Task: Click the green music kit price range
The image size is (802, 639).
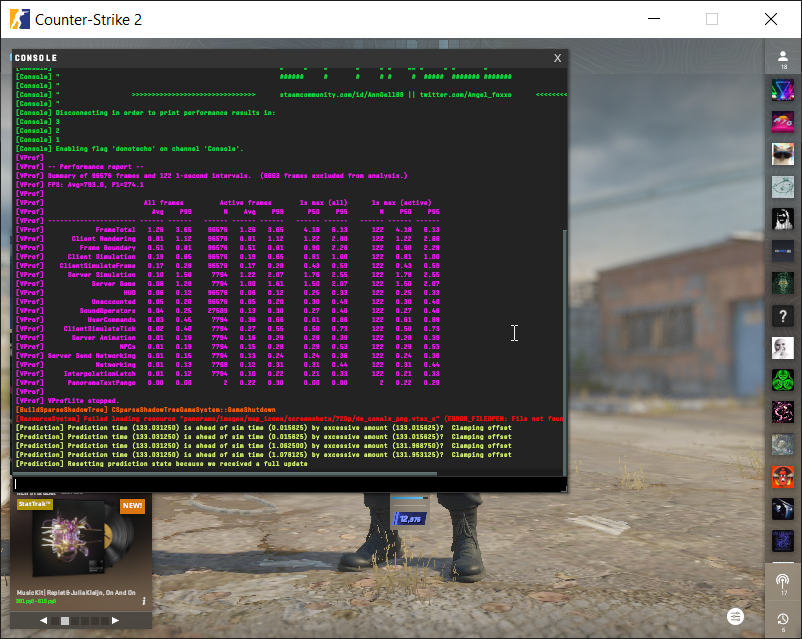Action: point(36,601)
